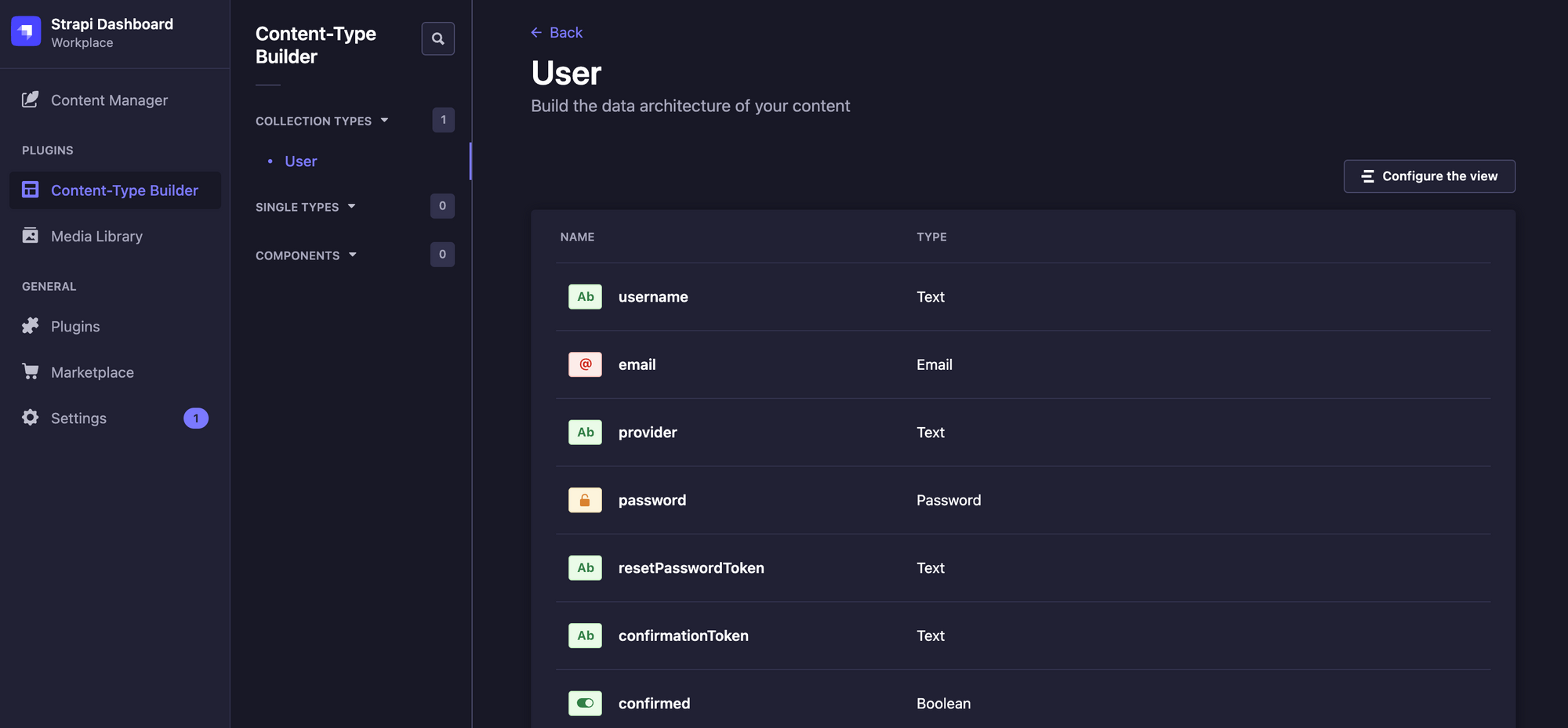
Task: Click the email field @ icon
Action: tap(584, 364)
